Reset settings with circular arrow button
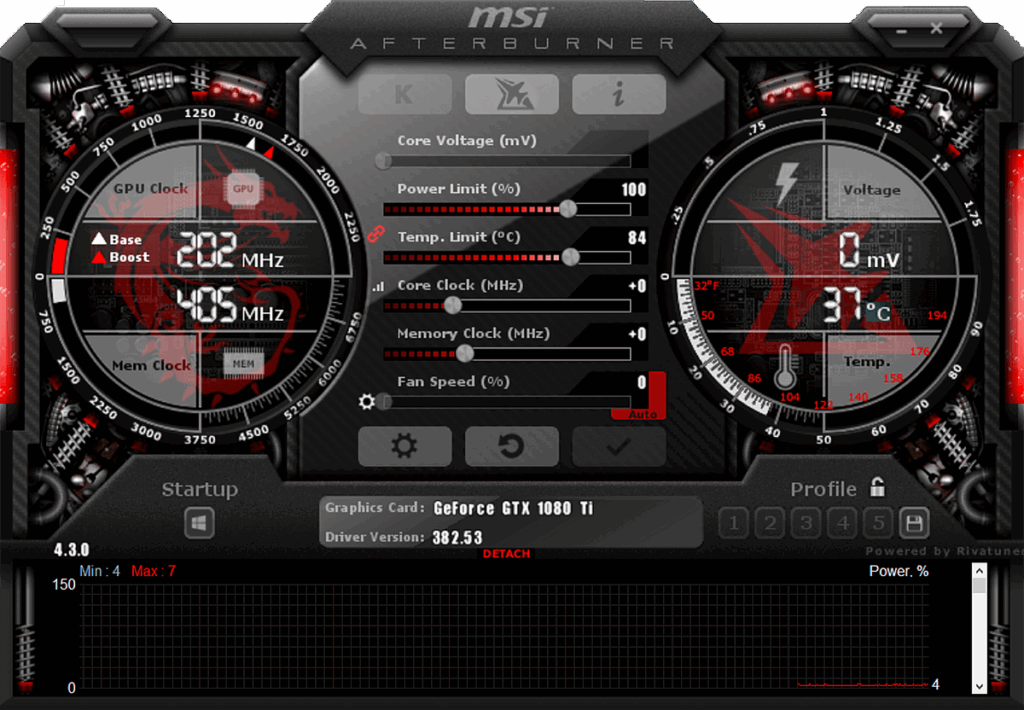1024x710 pixels. pyautogui.click(x=511, y=447)
